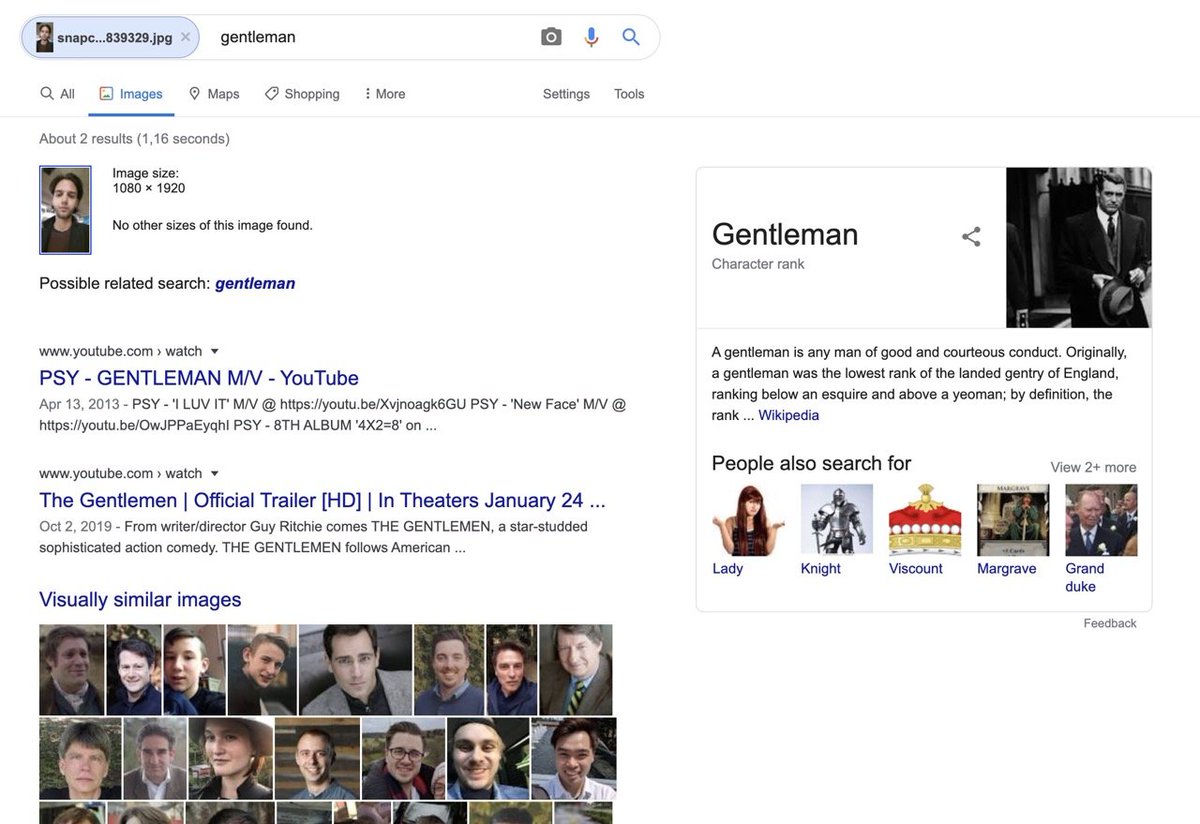Follow the related search gentleman link
This screenshot has width=1200, height=824.
click(x=255, y=283)
